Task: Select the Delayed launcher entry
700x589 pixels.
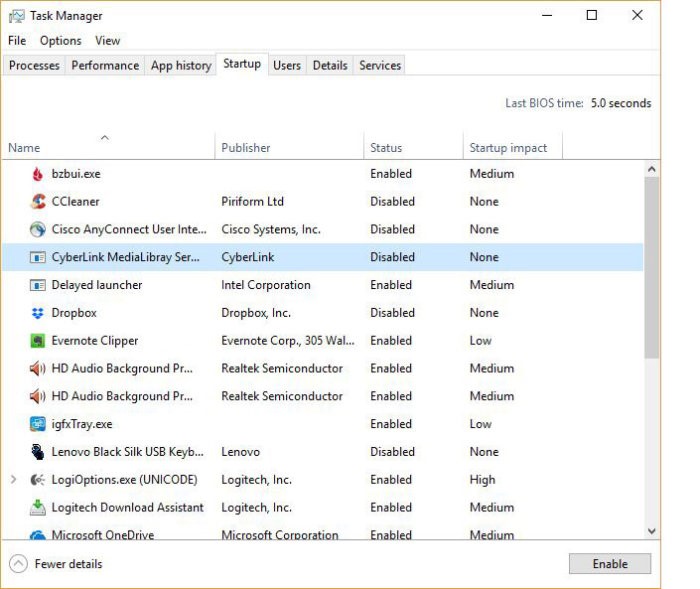Action: (x=97, y=285)
